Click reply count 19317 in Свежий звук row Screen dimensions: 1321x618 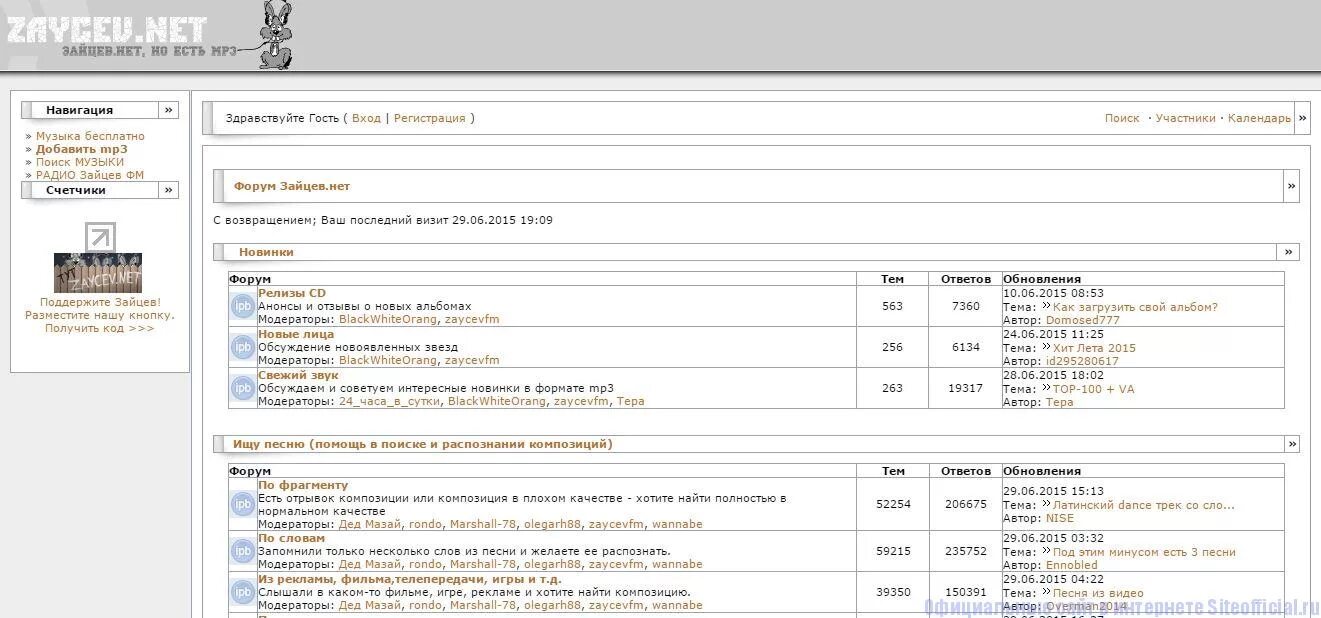click(x=965, y=388)
